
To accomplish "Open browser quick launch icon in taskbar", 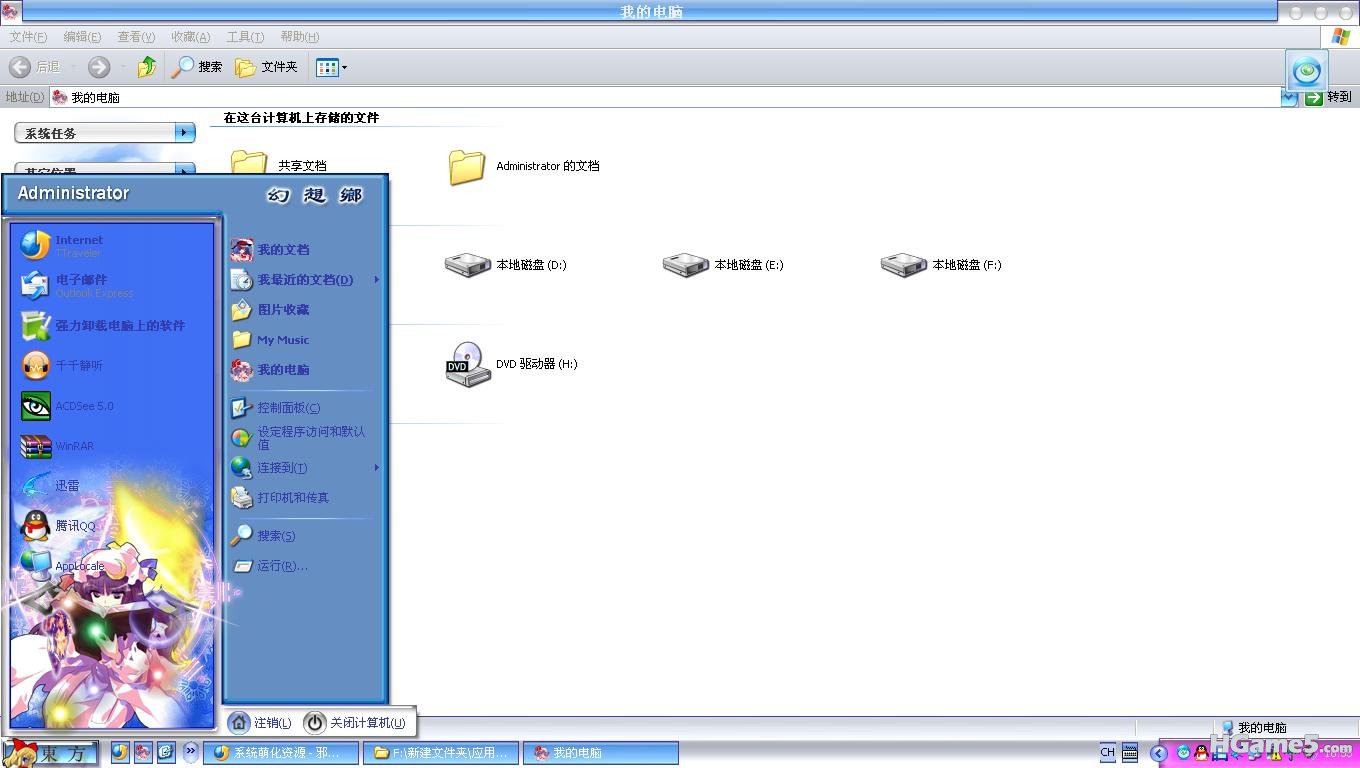I will 120,752.
